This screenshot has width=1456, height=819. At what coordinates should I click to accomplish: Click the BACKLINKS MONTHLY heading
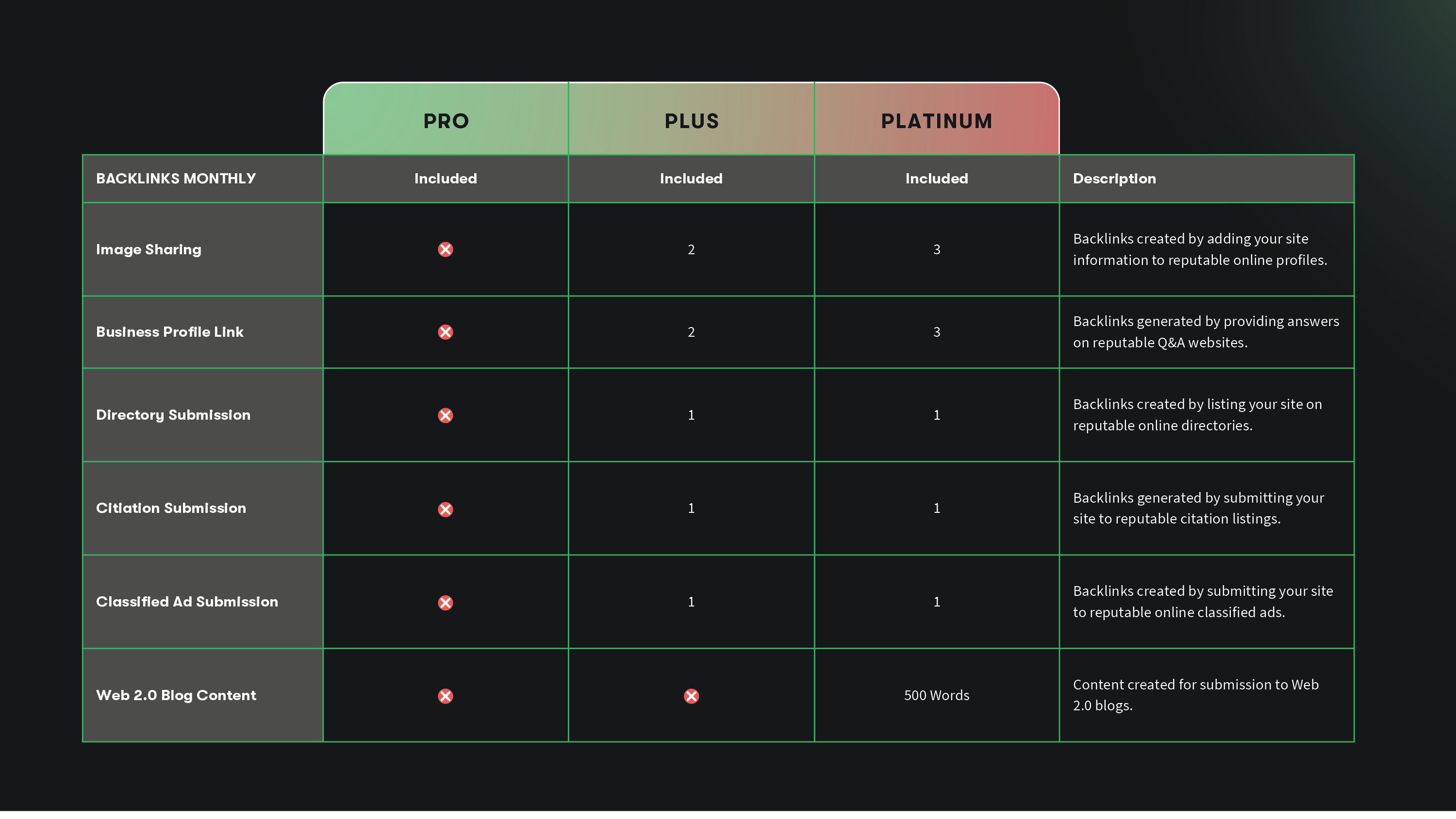point(176,179)
